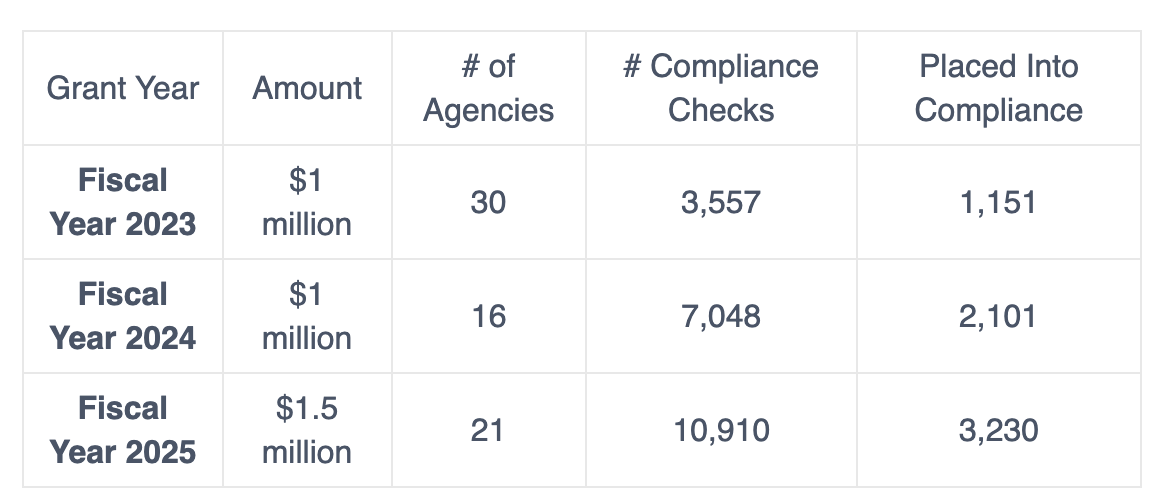
Task: Click the cell showing 16 agencies
Action: pyautogui.click(x=488, y=317)
